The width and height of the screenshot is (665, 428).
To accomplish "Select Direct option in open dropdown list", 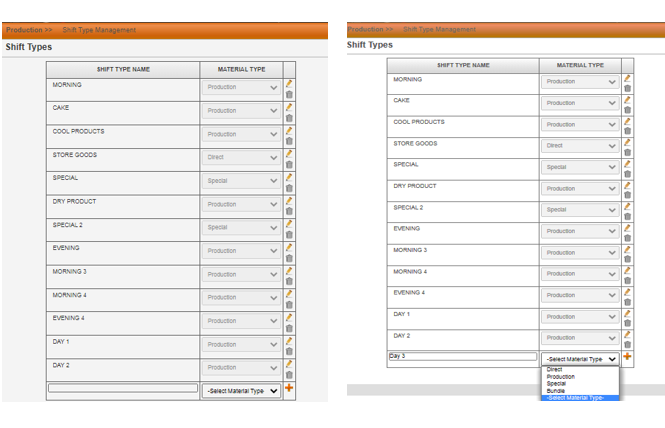I will click(x=555, y=370).
